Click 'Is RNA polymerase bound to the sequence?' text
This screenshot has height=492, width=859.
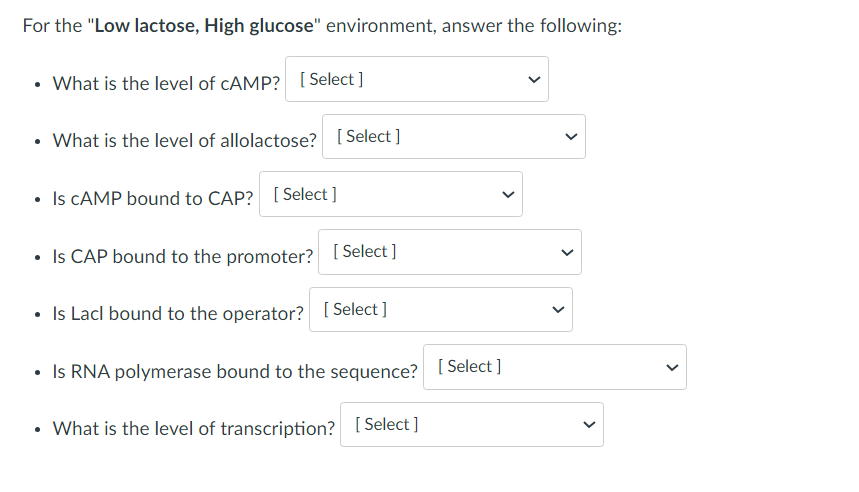tap(235, 371)
